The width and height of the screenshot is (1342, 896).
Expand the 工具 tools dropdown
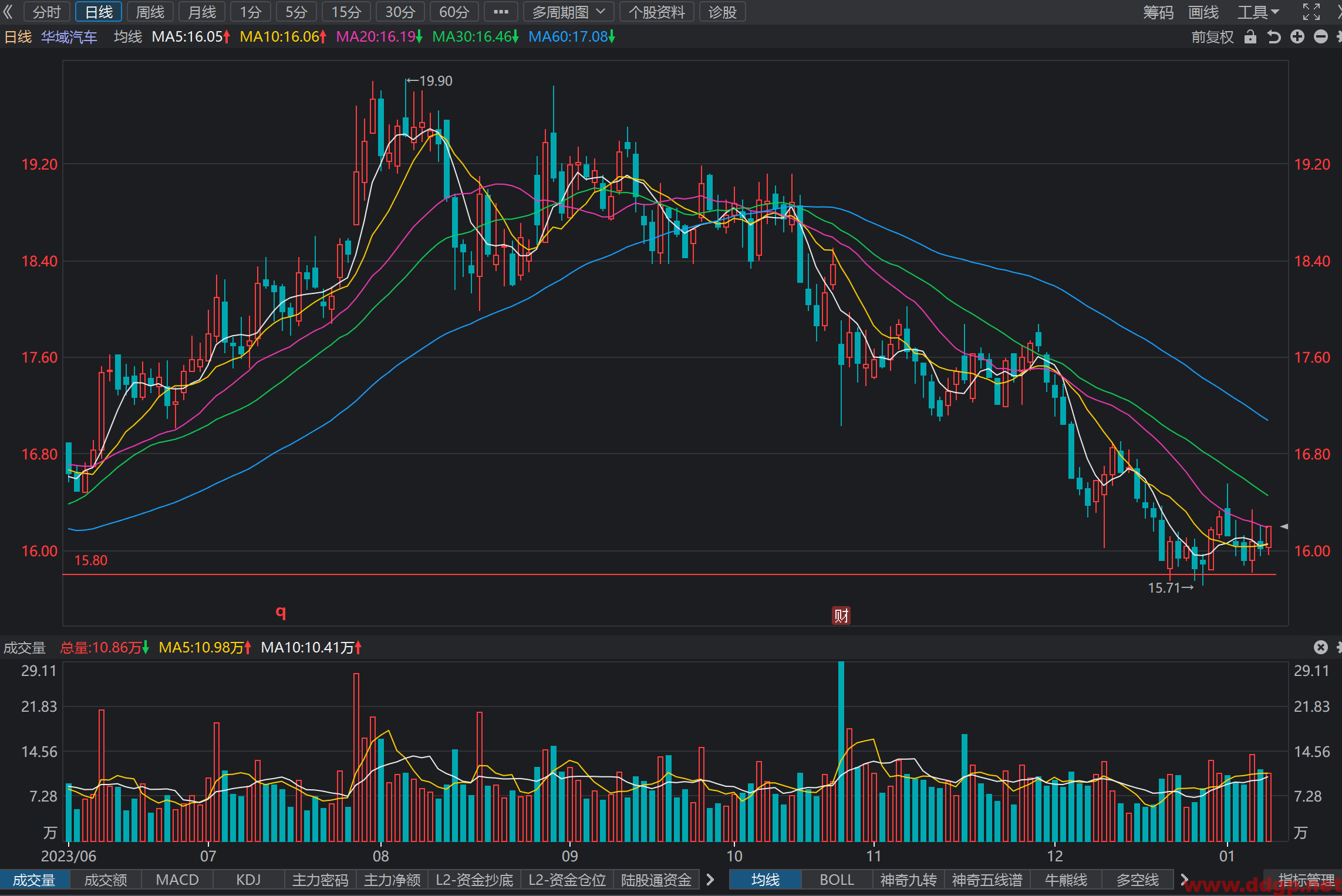pos(1258,12)
